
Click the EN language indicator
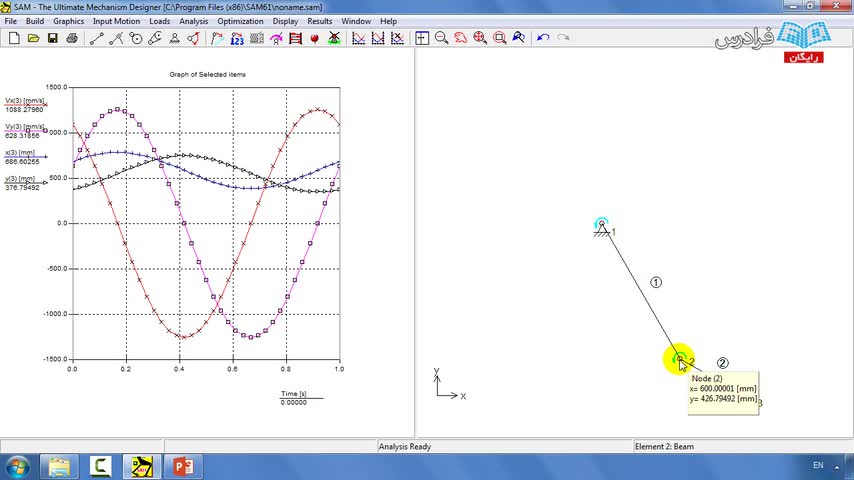point(818,465)
